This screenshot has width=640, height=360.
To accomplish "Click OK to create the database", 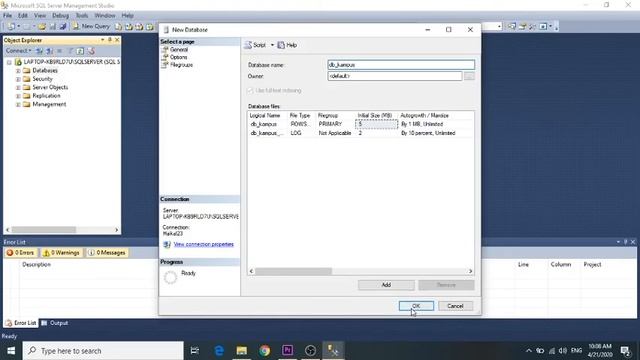I will point(416,306).
